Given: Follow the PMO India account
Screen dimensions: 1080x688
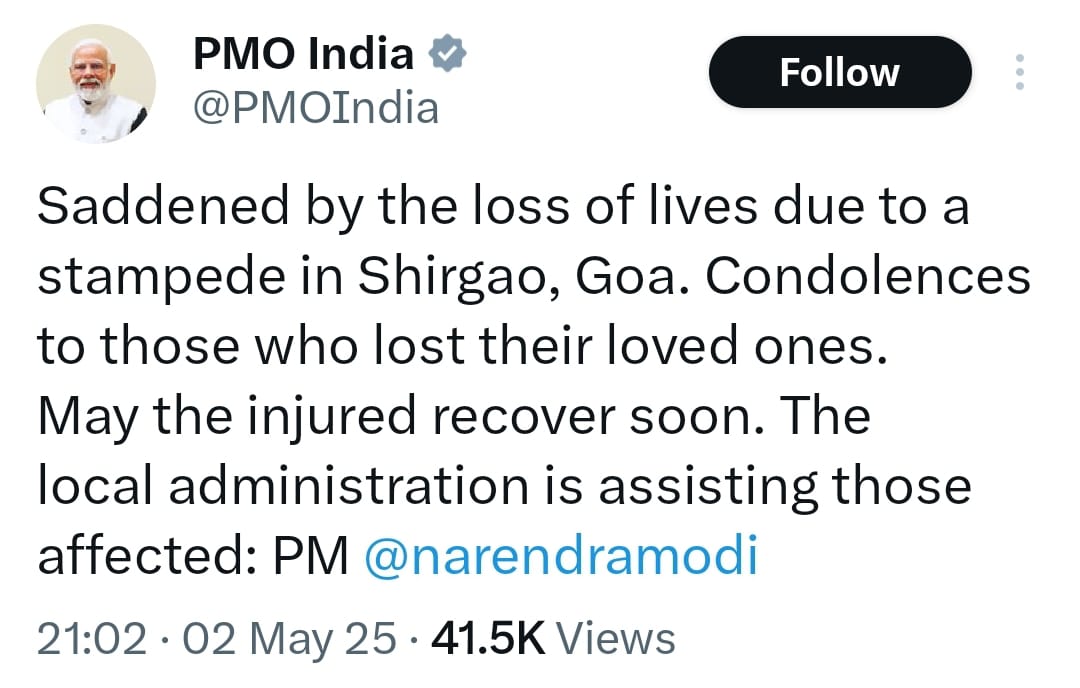Looking at the screenshot, I should tap(840, 72).
